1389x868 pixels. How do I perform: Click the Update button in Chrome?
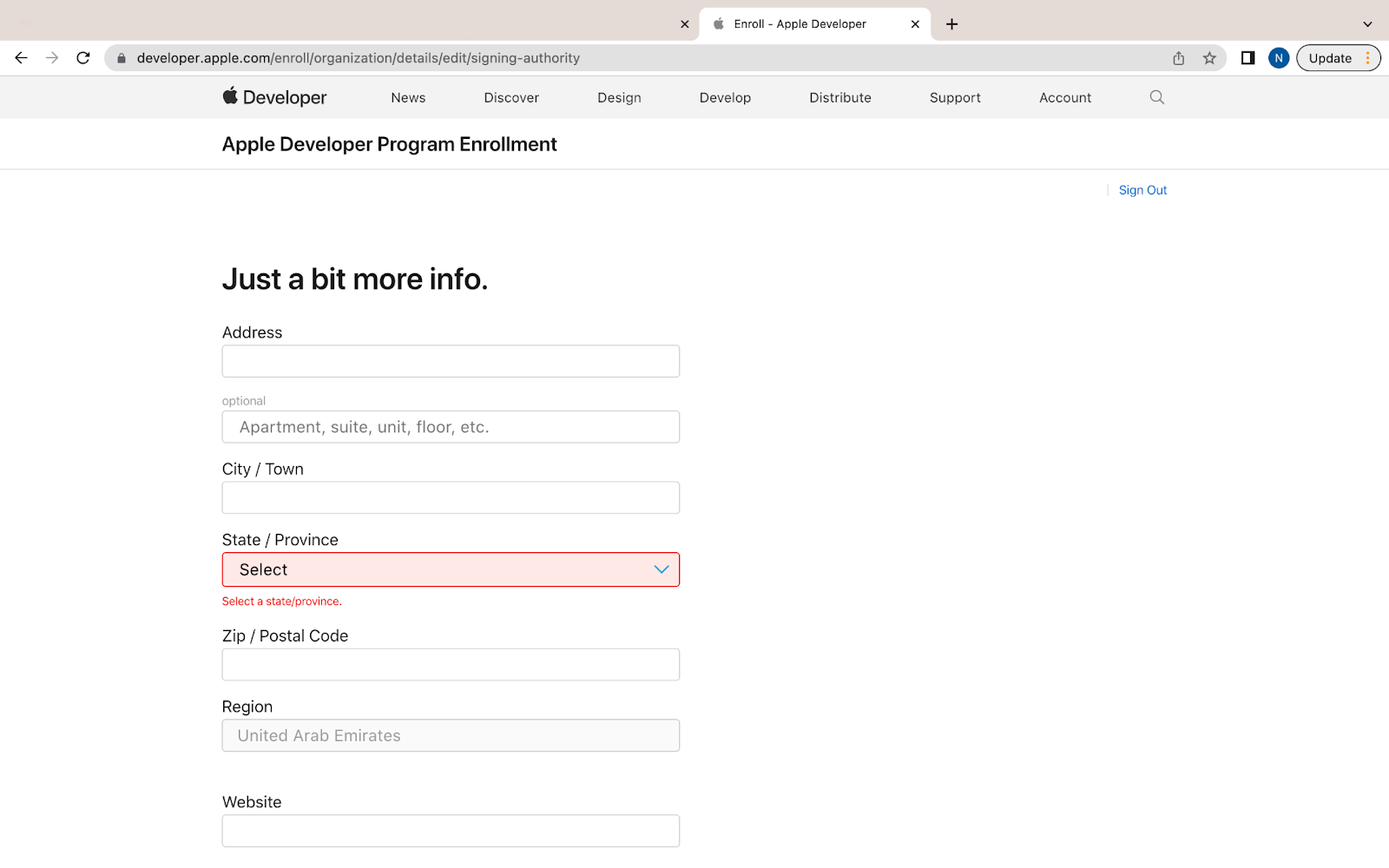click(x=1330, y=58)
